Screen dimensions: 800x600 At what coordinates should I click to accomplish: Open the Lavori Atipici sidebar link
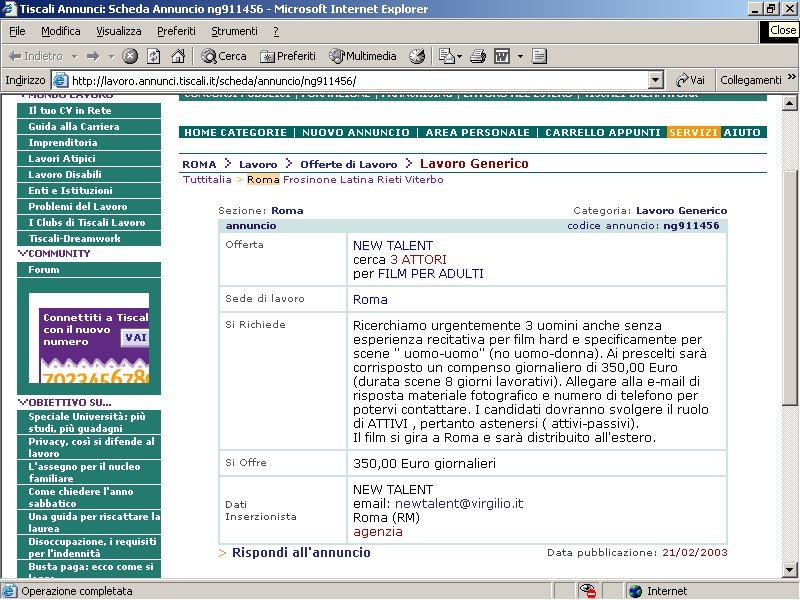pyautogui.click(x=89, y=158)
